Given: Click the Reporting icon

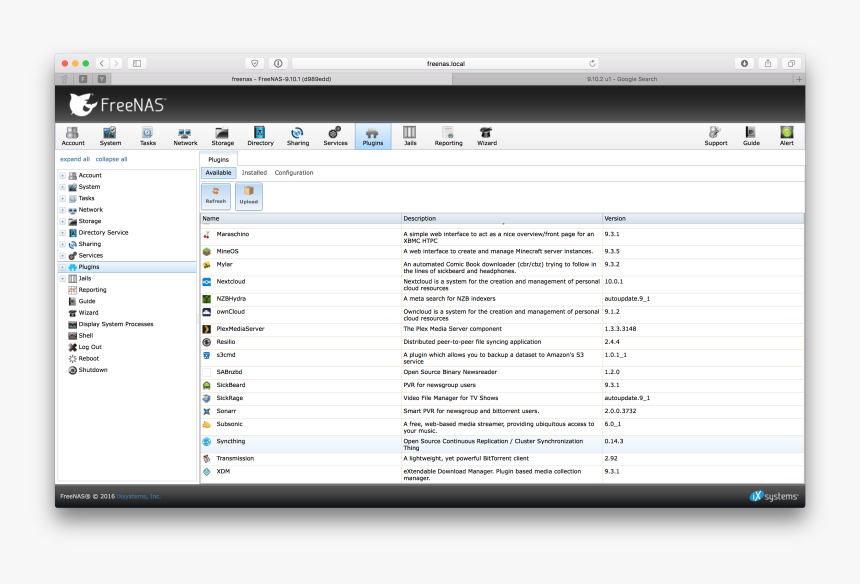Looking at the screenshot, I should pos(448,135).
